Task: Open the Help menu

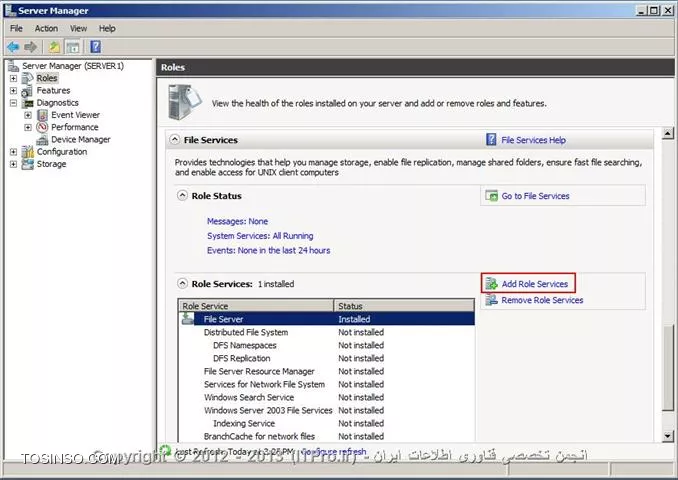Action: pos(107,29)
